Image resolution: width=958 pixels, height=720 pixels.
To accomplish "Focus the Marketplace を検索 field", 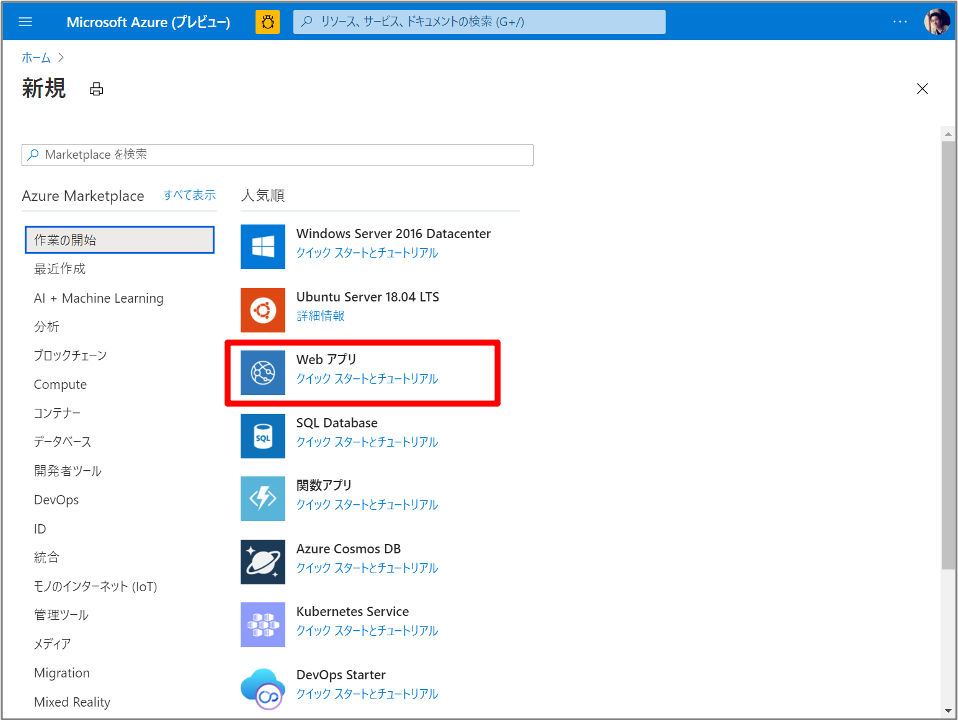I will pos(277,155).
